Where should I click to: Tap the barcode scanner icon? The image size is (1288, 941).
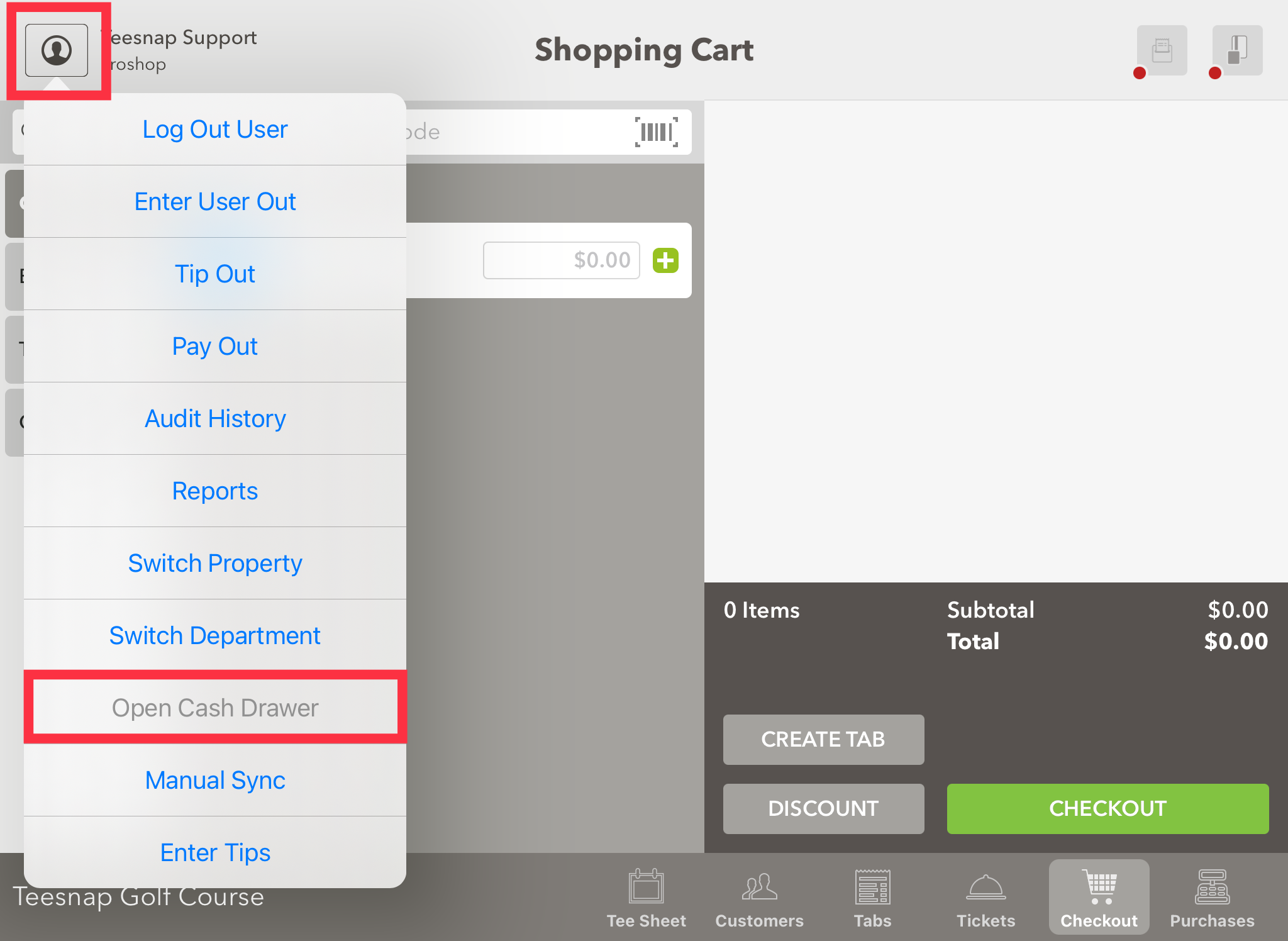(x=656, y=132)
